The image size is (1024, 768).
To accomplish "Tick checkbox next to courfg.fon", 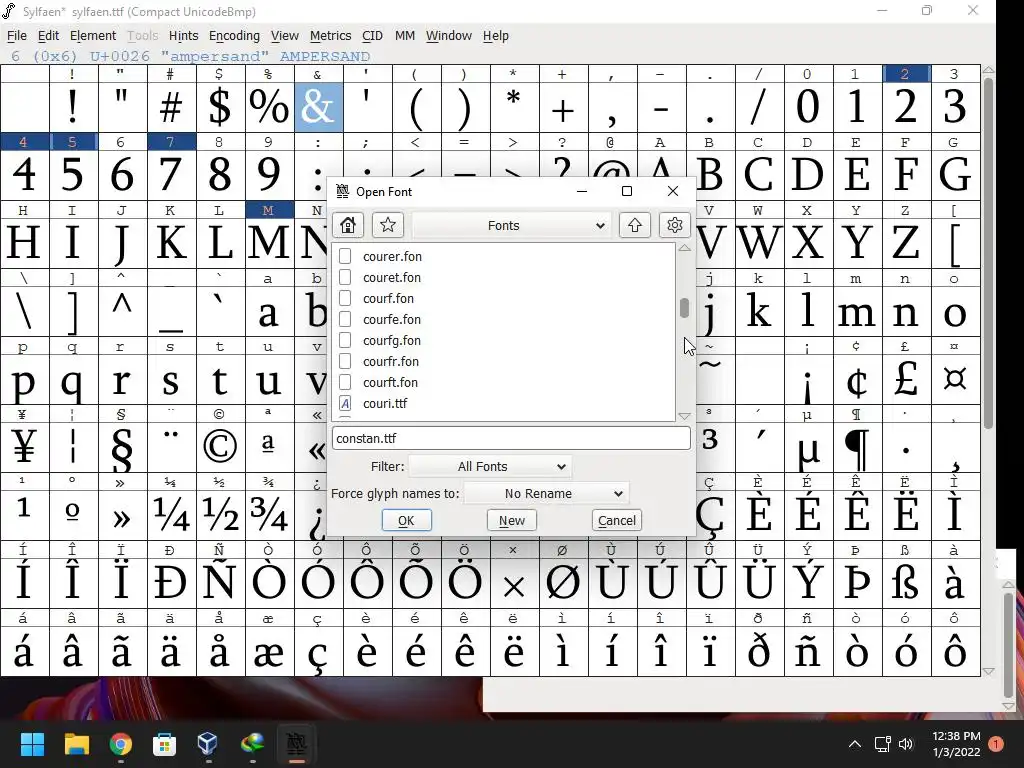I will pos(345,340).
